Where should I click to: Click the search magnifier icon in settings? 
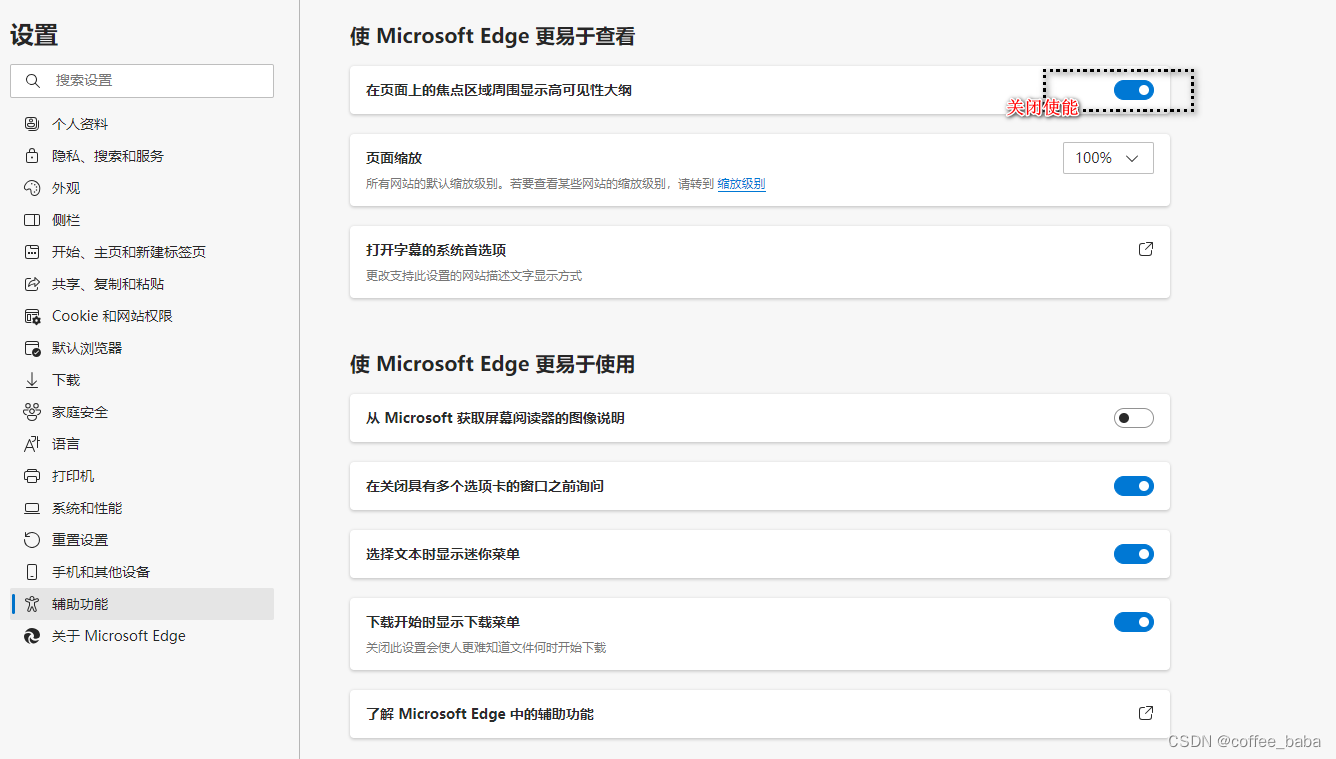pyautogui.click(x=33, y=81)
